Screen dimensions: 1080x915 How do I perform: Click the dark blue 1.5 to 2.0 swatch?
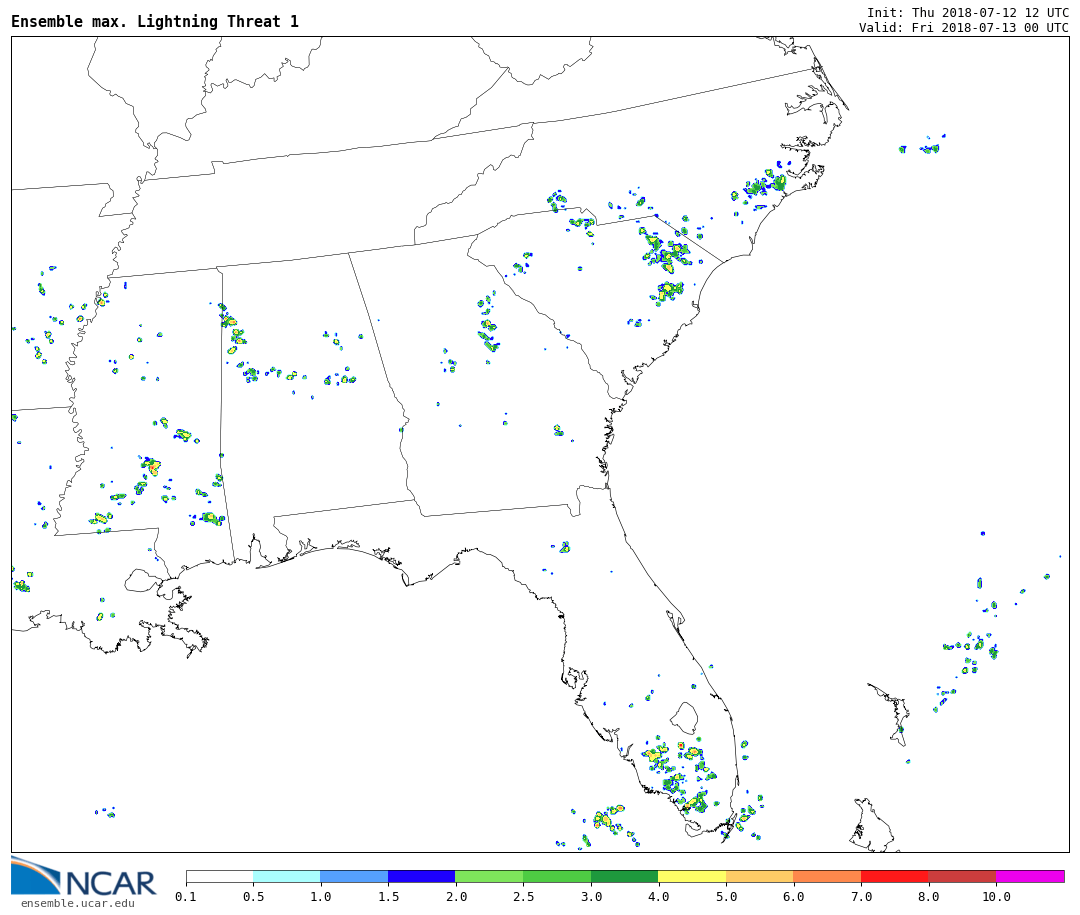tap(421, 876)
